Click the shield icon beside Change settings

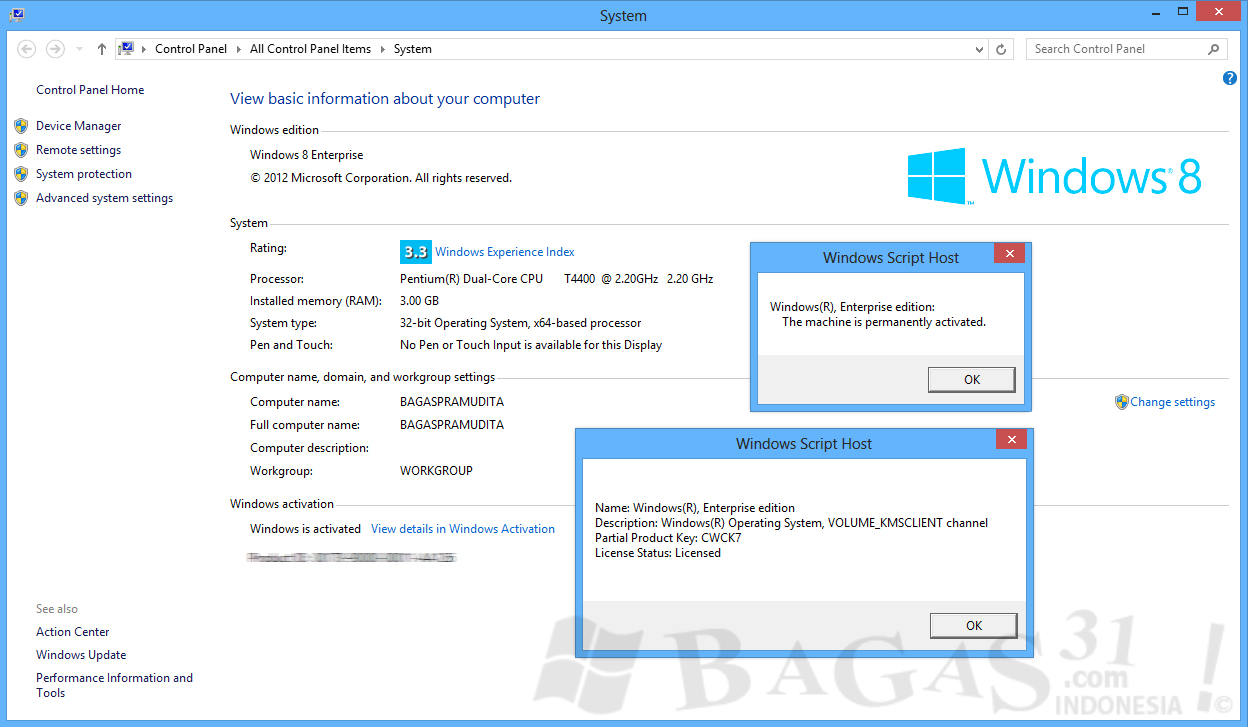1122,402
